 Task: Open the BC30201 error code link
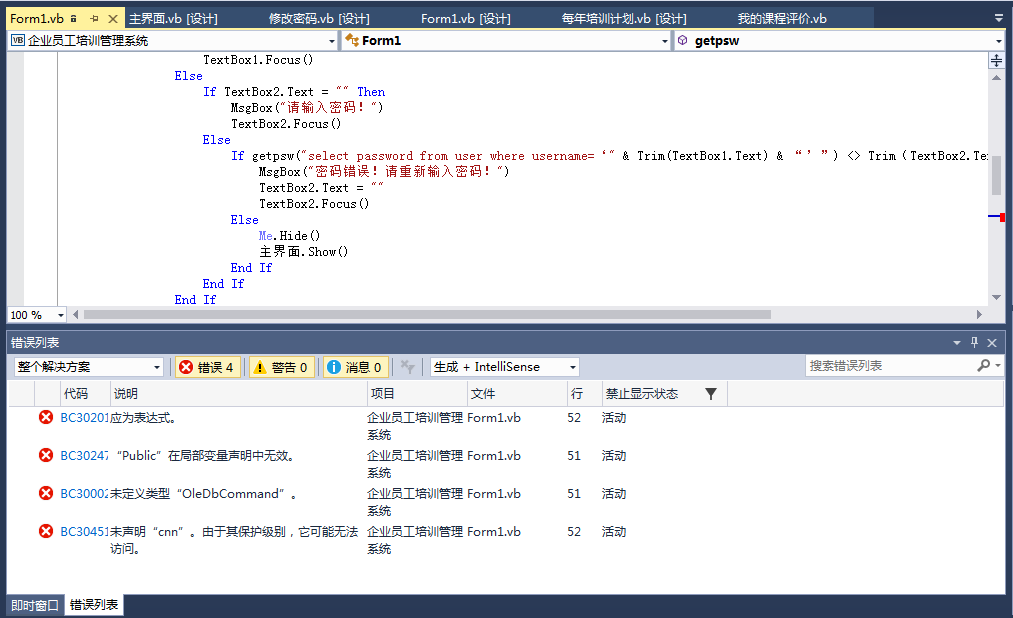click(84, 418)
